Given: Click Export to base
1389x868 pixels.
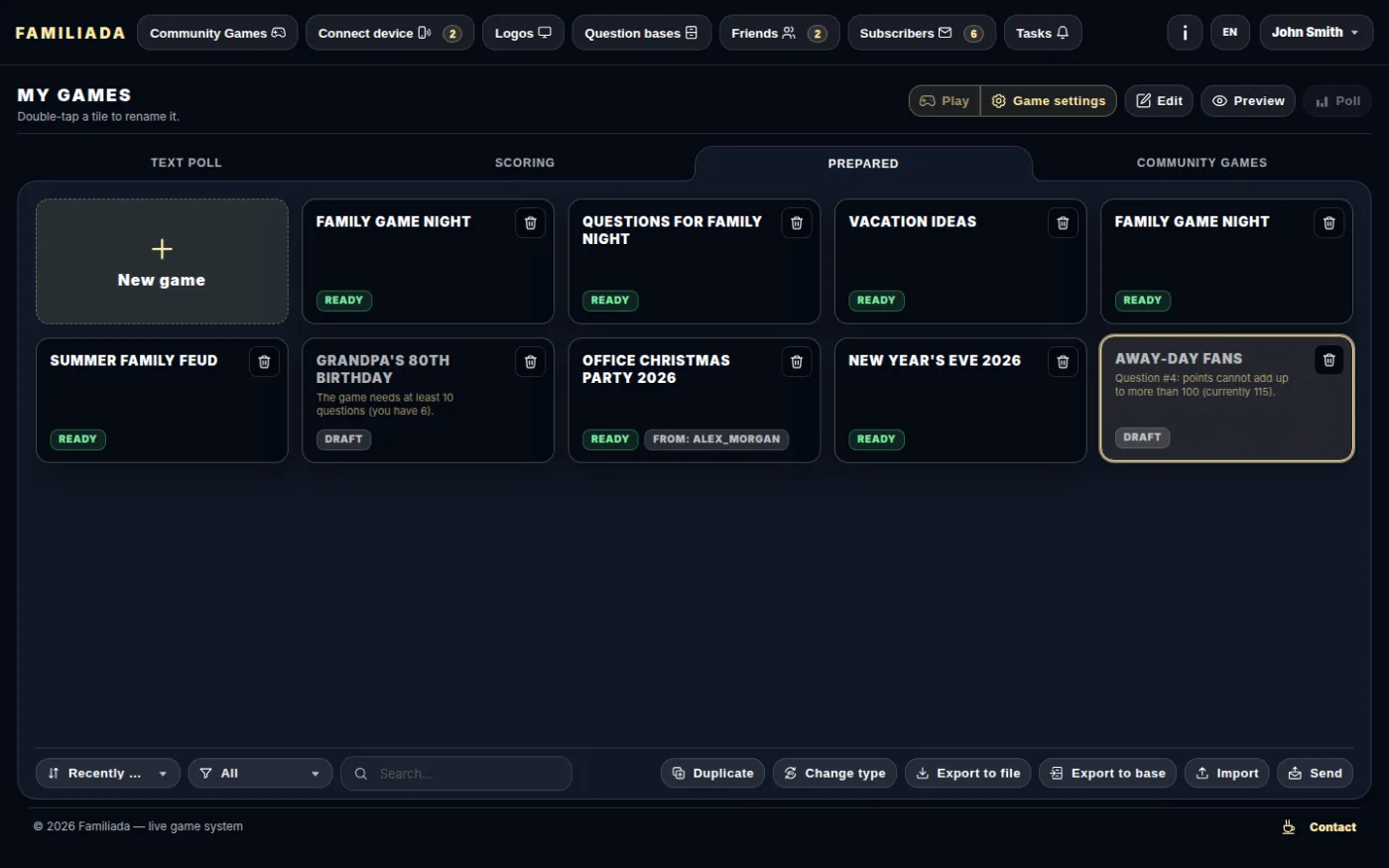Looking at the screenshot, I should (1108, 774).
